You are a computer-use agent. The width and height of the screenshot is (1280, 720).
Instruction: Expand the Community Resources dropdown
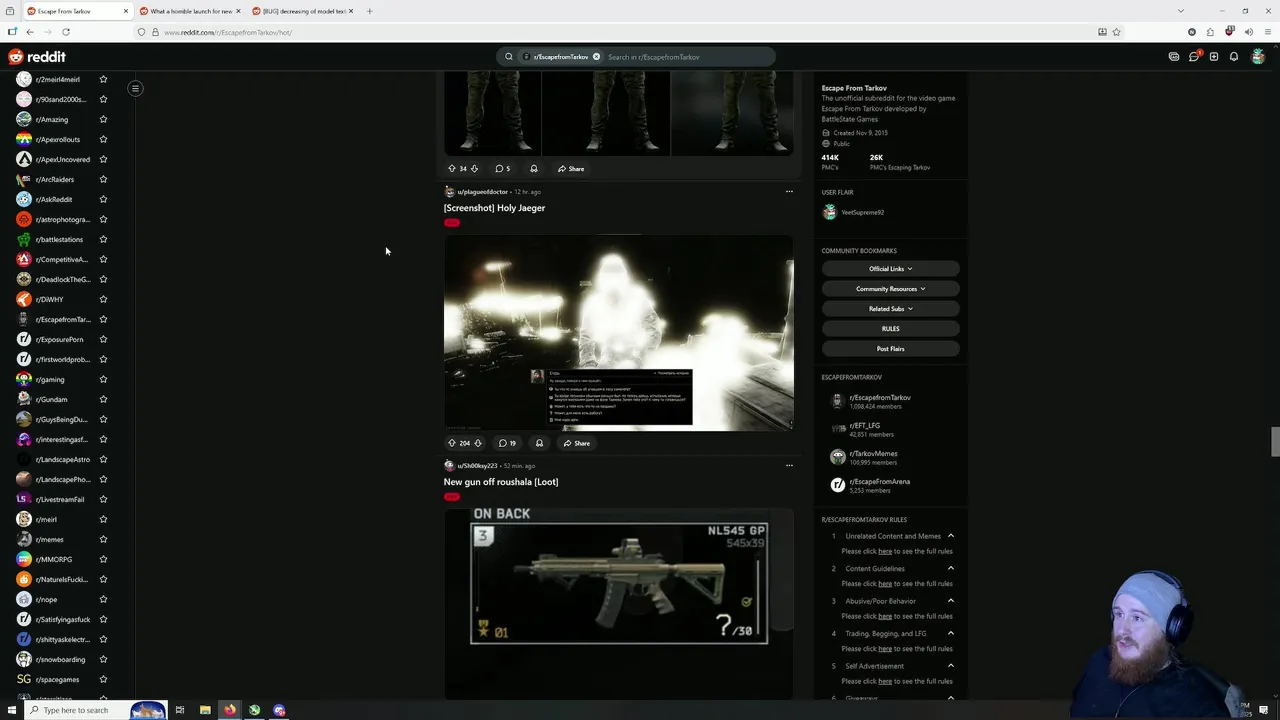click(x=890, y=289)
